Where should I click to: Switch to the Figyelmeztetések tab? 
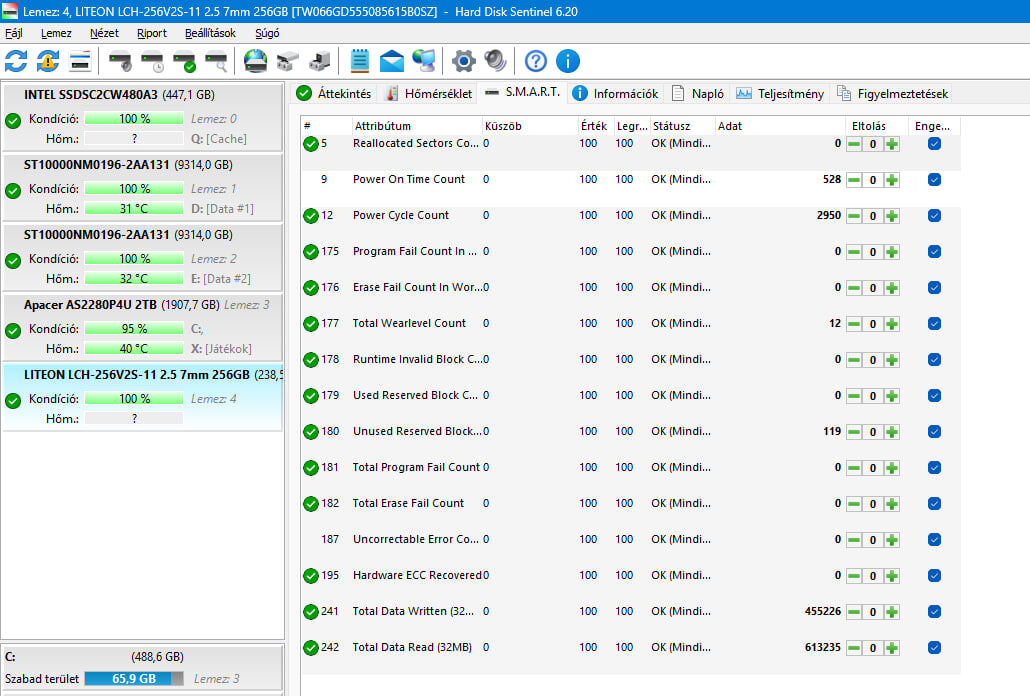click(x=892, y=93)
